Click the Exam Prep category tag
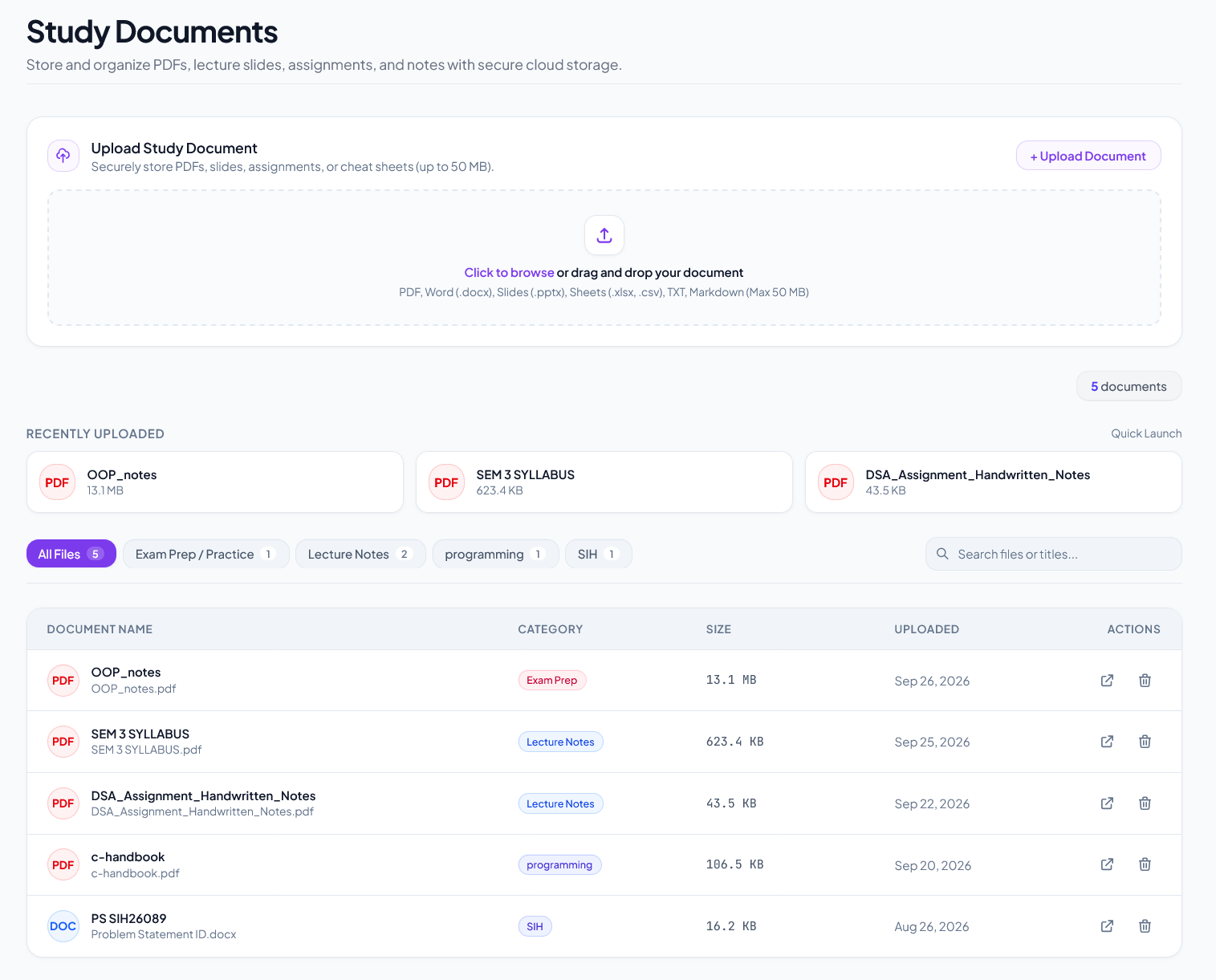 [552, 681]
